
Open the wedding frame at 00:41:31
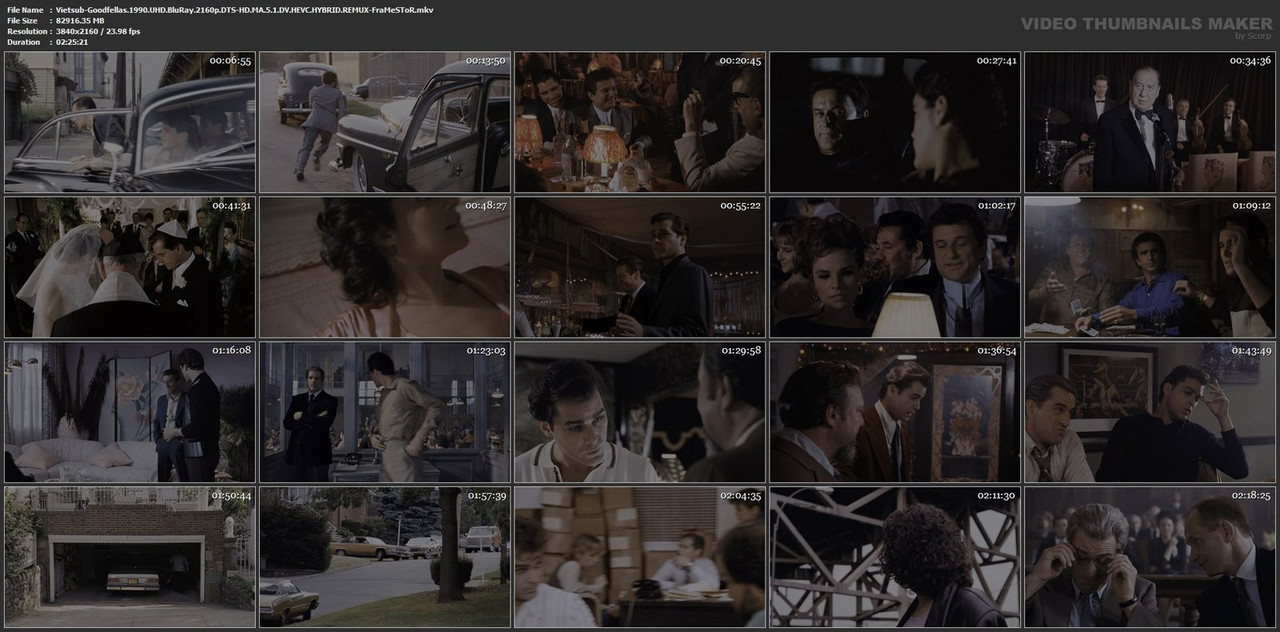pos(130,267)
